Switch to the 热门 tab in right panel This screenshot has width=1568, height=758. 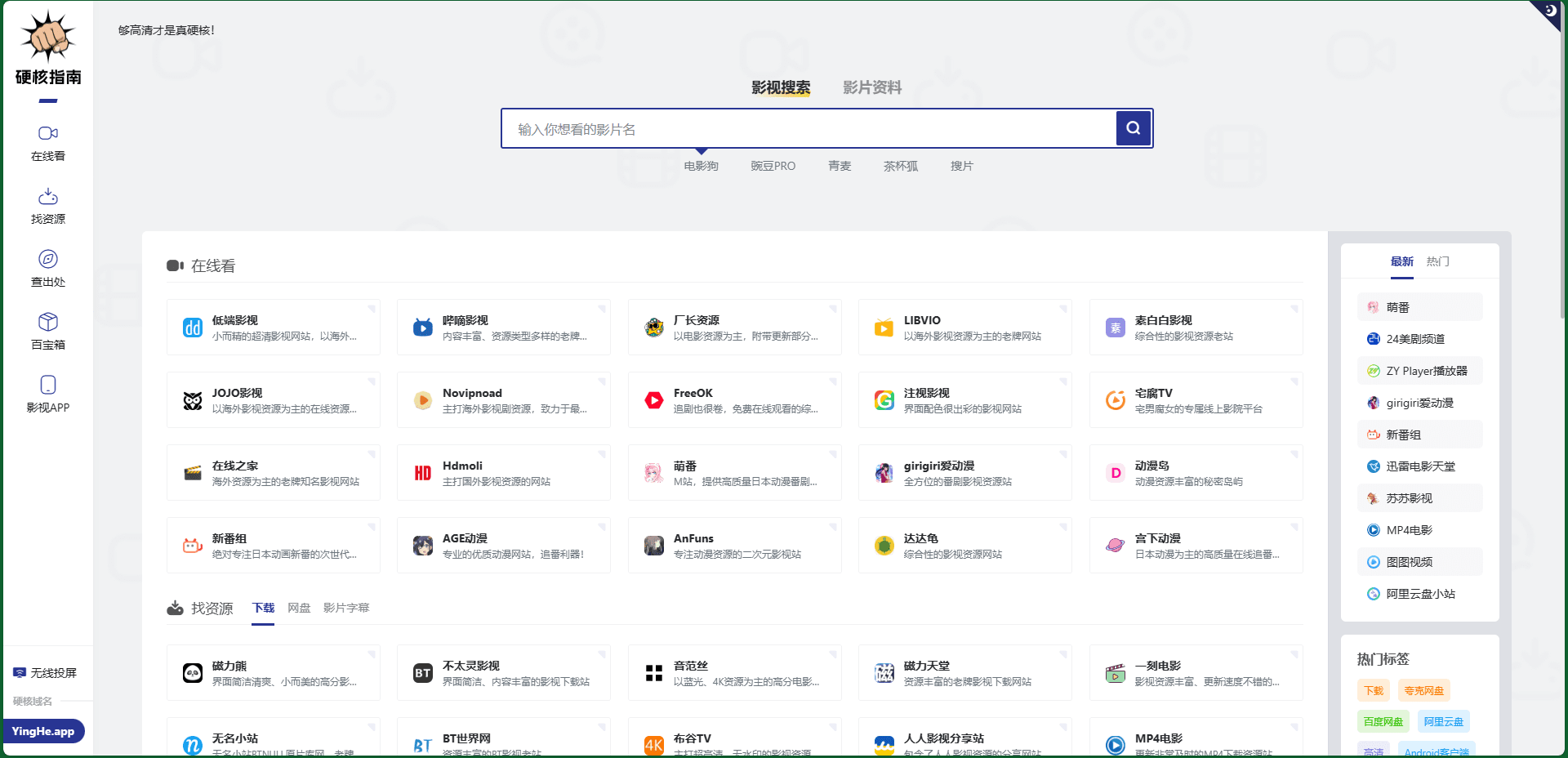(1438, 261)
